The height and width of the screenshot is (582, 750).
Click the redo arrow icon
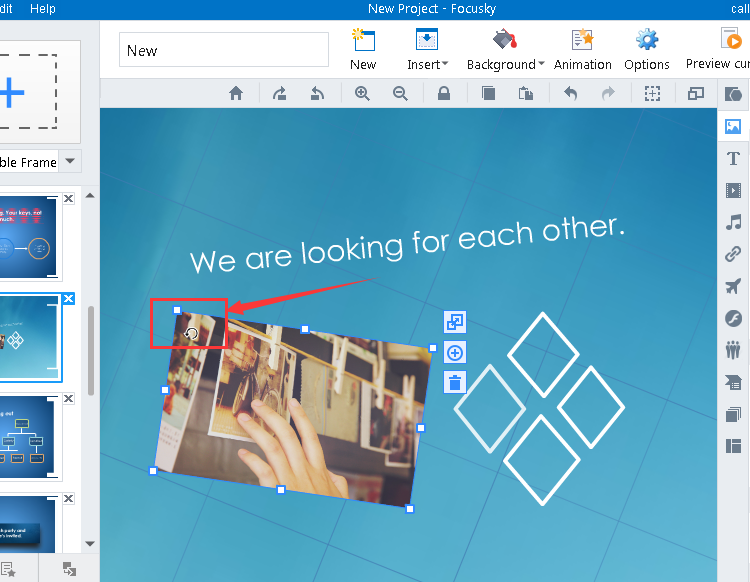(x=608, y=93)
